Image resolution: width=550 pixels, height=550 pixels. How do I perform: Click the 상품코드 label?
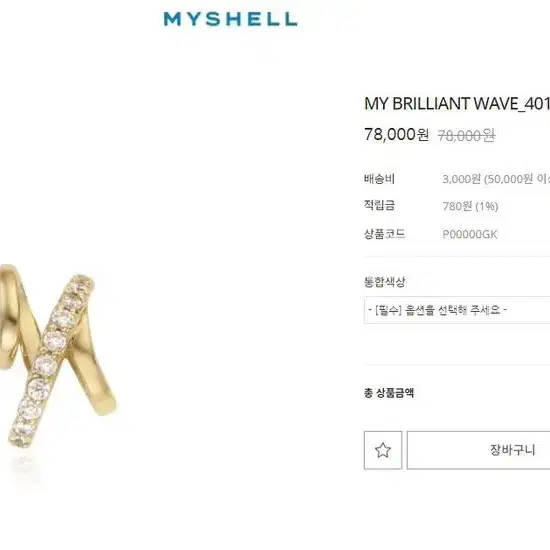tap(384, 234)
